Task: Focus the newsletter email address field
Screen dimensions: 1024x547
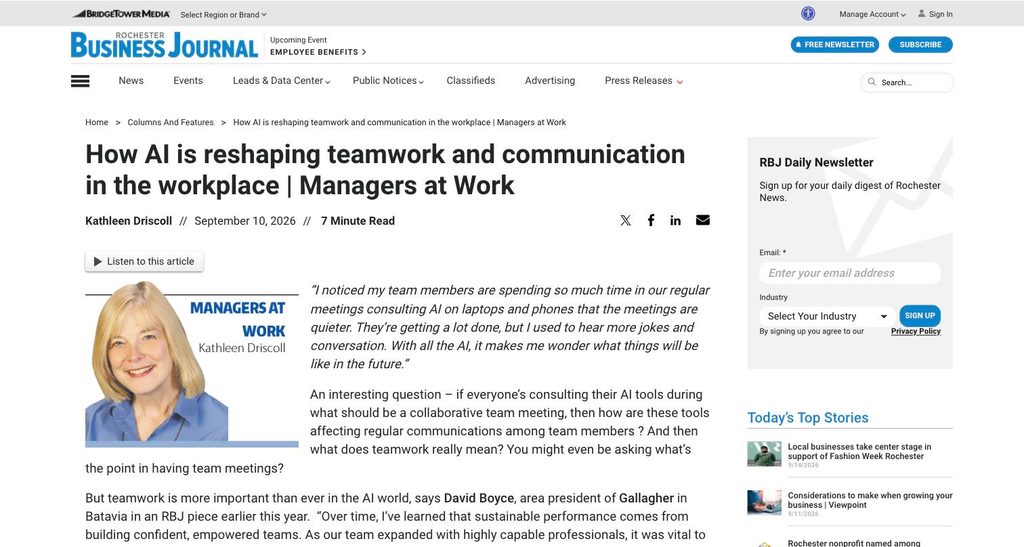Action: point(850,274)
